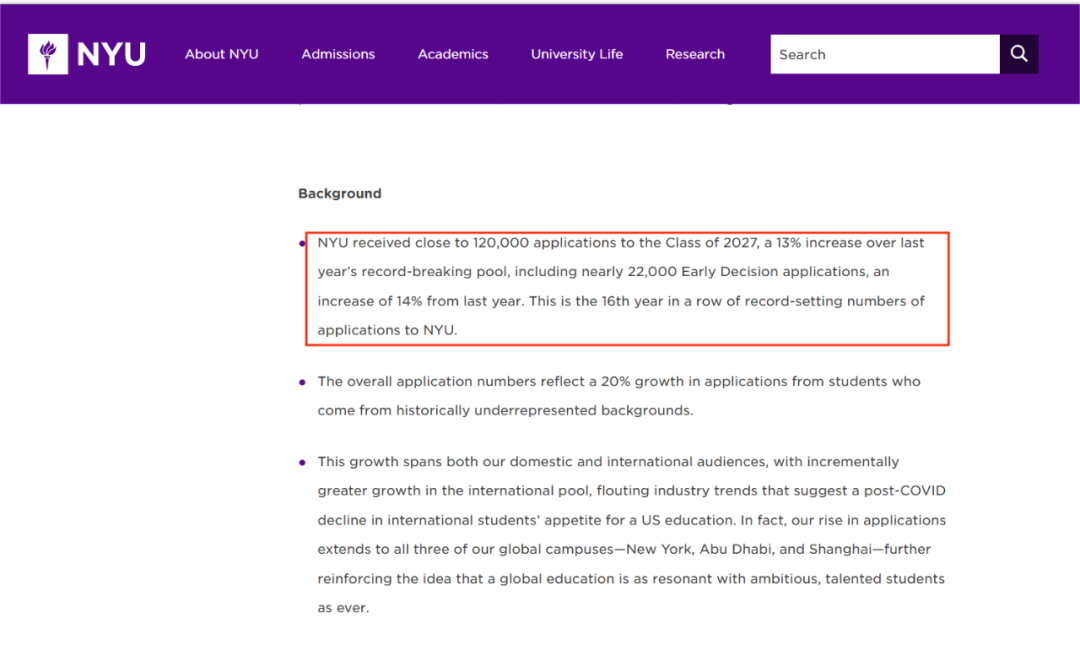1080x656 pixels.
Task: Open the Admissions menu
Action: (x=338, y=54)
